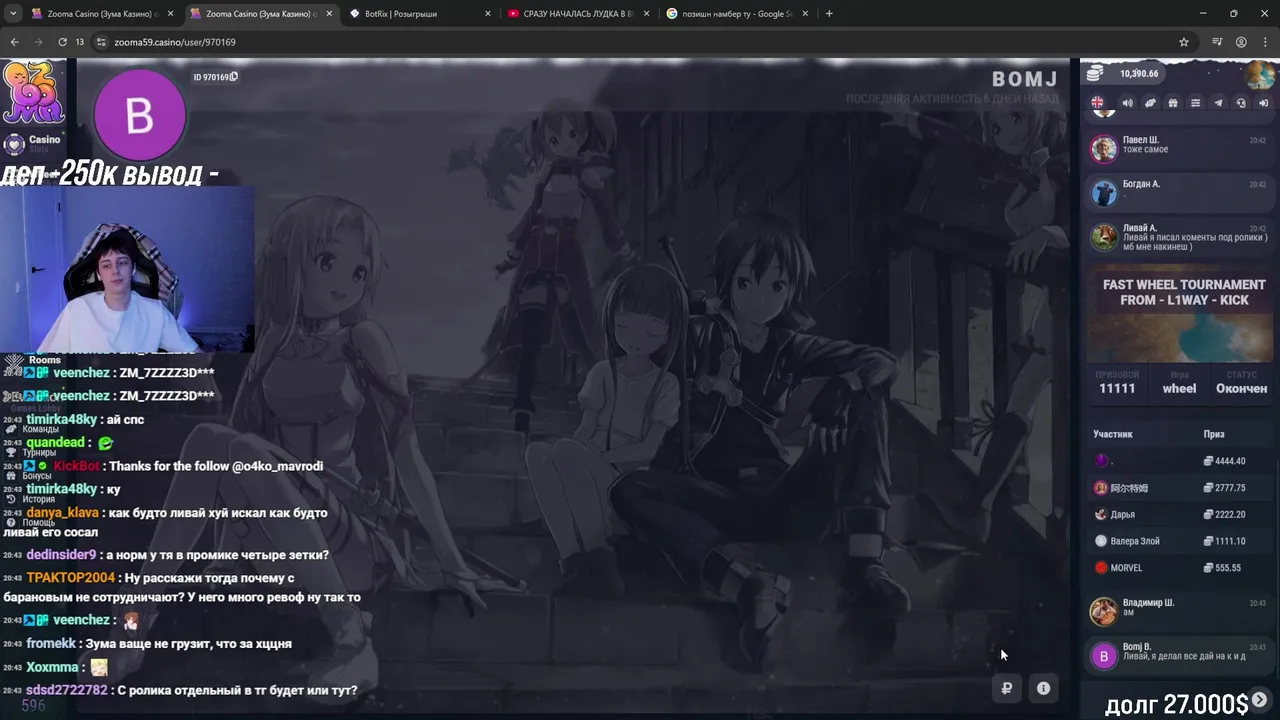Select tournament participant Дарья
This screenshot has height=720, width=1280.
(x=1122, y=515)
